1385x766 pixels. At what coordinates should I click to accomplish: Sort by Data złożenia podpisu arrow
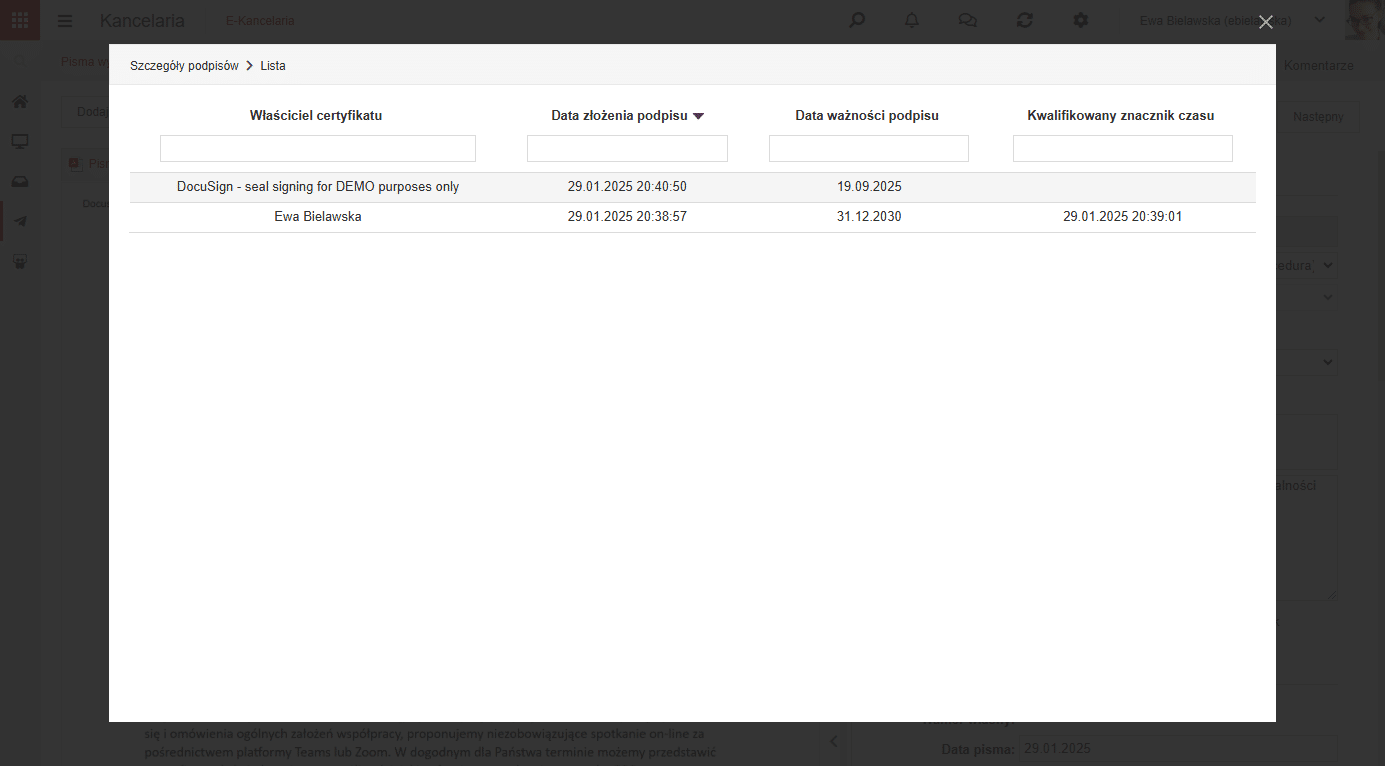click(x=698, y=116)
